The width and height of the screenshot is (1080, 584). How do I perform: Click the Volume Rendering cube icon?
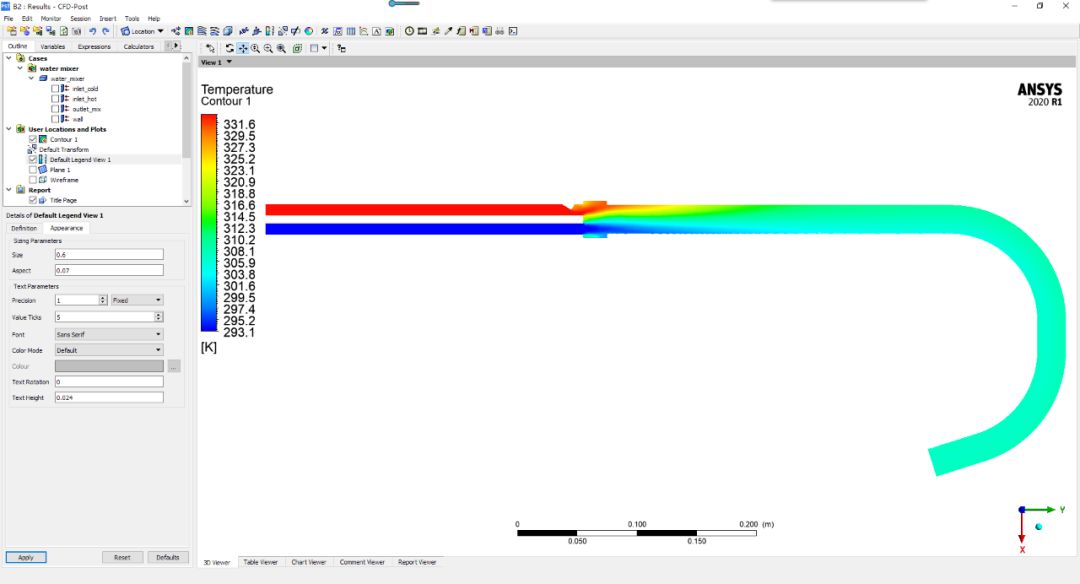pos(227,31)
